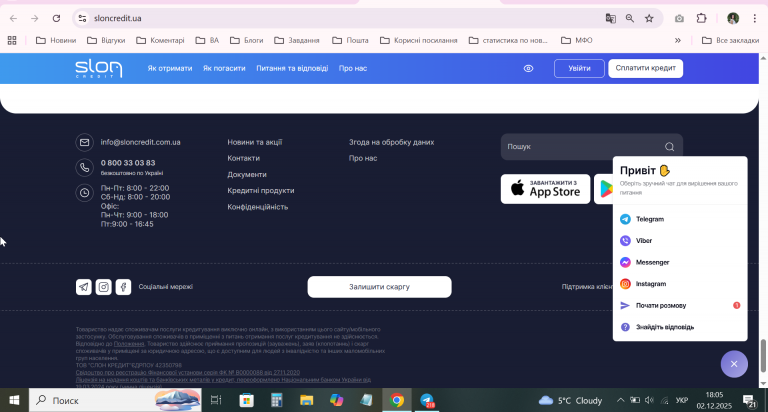
Task: Open the Конфіденційність footer link
Action: coord(258,207)
